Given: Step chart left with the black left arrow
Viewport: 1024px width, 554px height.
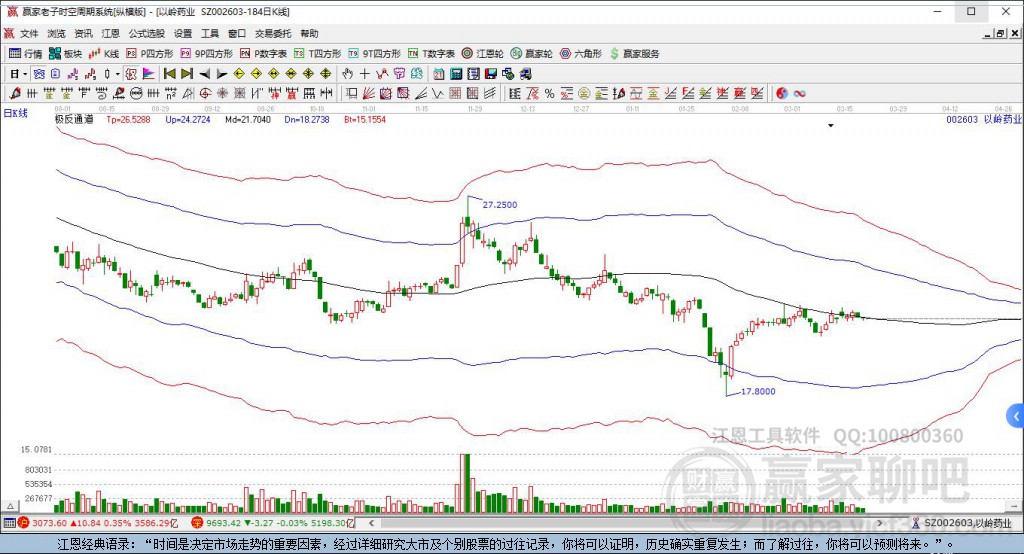Looking at the screenshot, I should [204, 74].
